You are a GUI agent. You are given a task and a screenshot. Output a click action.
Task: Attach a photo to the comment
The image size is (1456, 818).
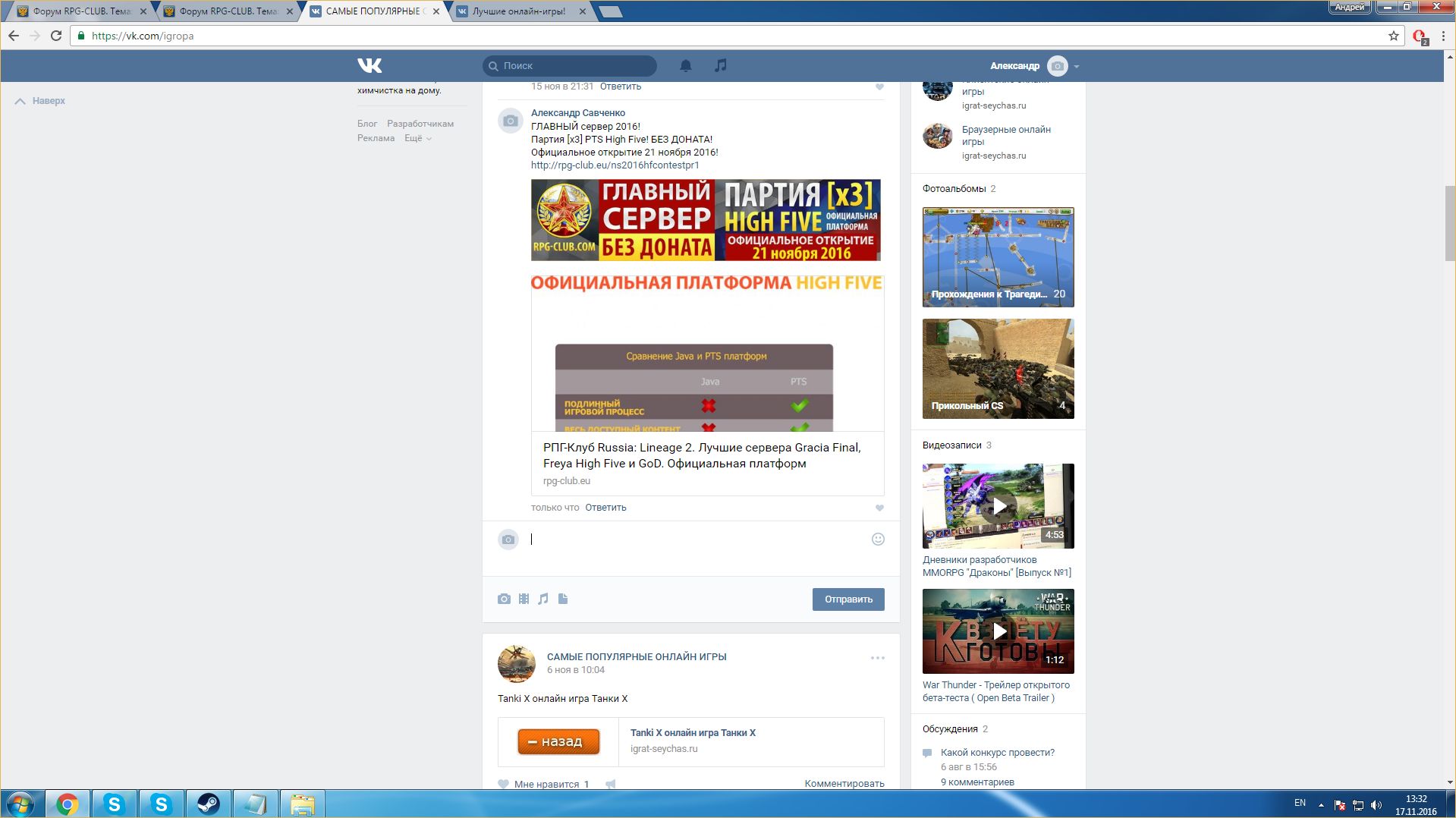[504, 599]
